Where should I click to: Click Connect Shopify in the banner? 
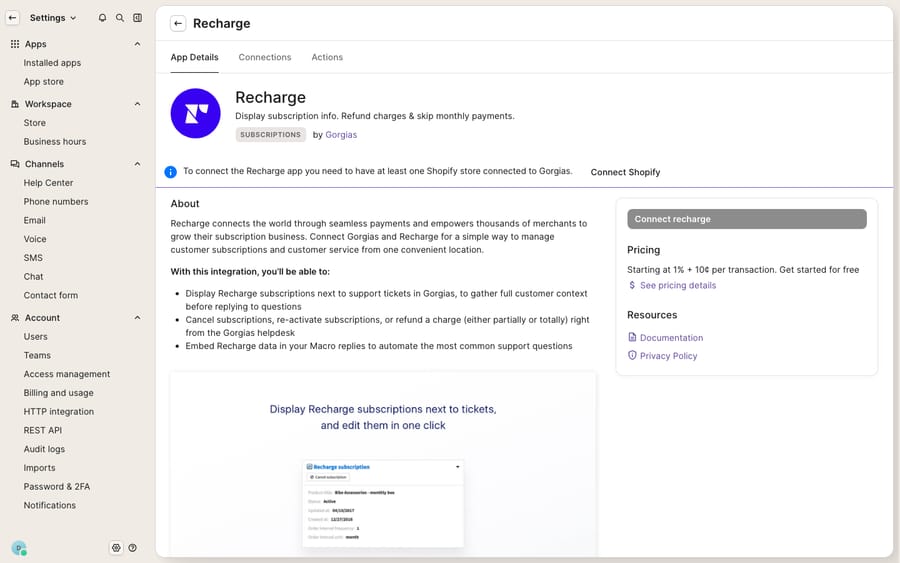(625, 172)
